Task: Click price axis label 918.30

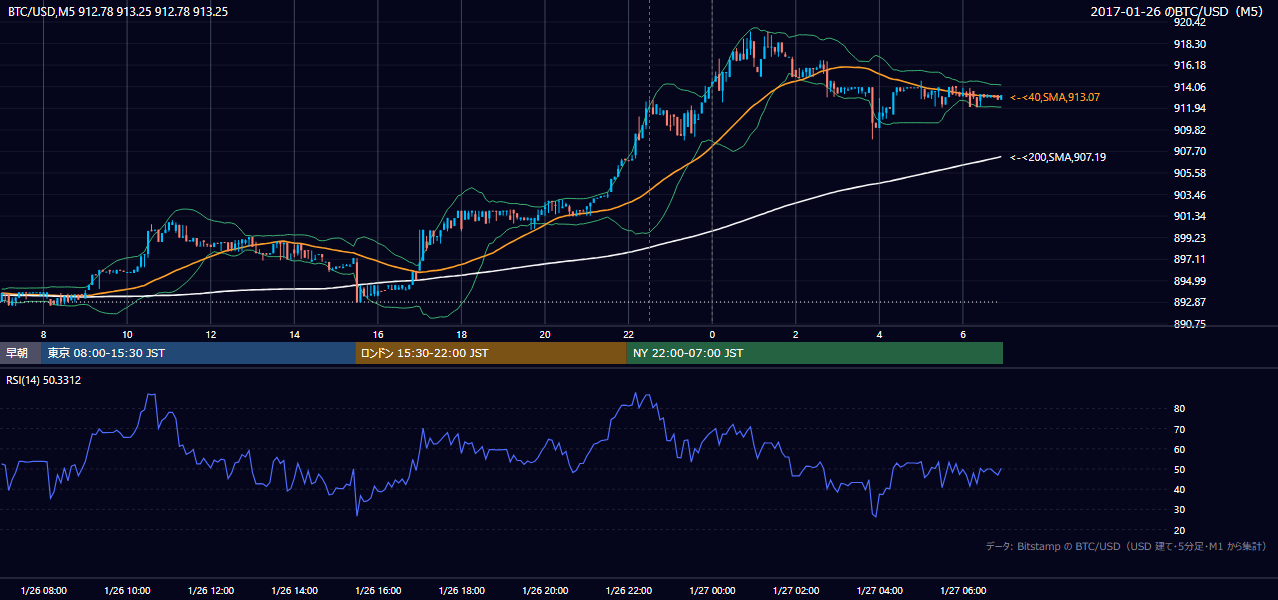Action: point(1190,44)
